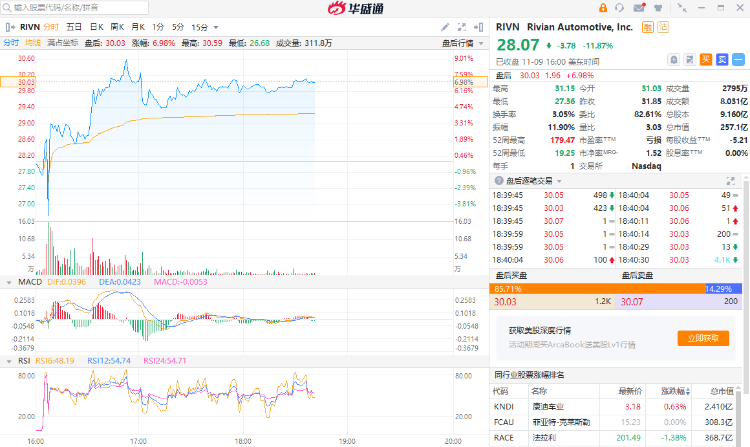Open customer service headset icon
The width and height of the screenshot is (750, 447).
tap(619, 8)
